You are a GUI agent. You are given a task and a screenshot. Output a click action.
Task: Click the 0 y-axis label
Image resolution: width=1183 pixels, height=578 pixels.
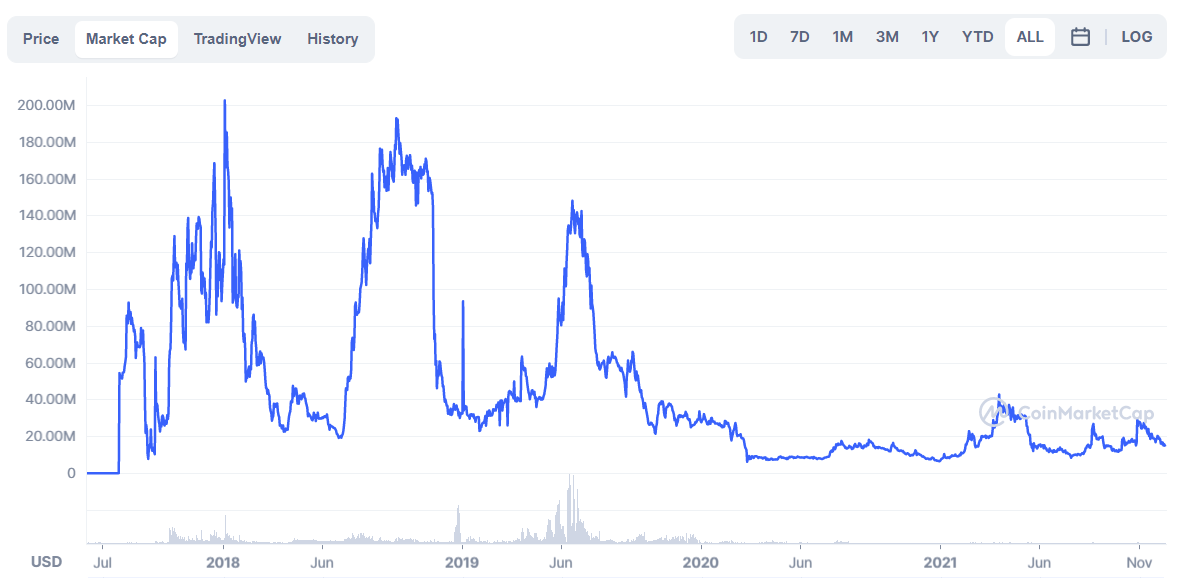[x=72, y=474]
